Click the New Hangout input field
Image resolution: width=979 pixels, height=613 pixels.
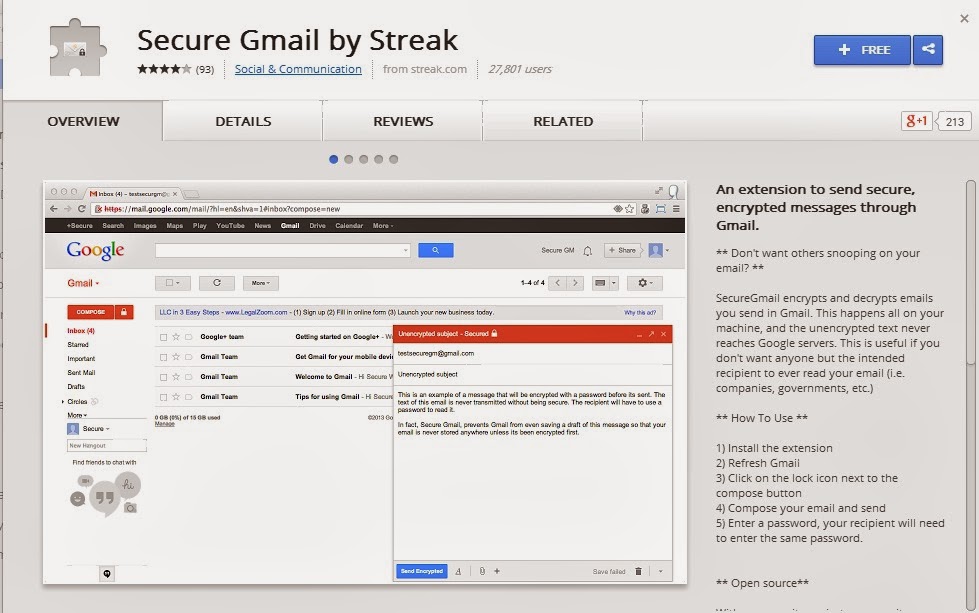coord(106,445)
